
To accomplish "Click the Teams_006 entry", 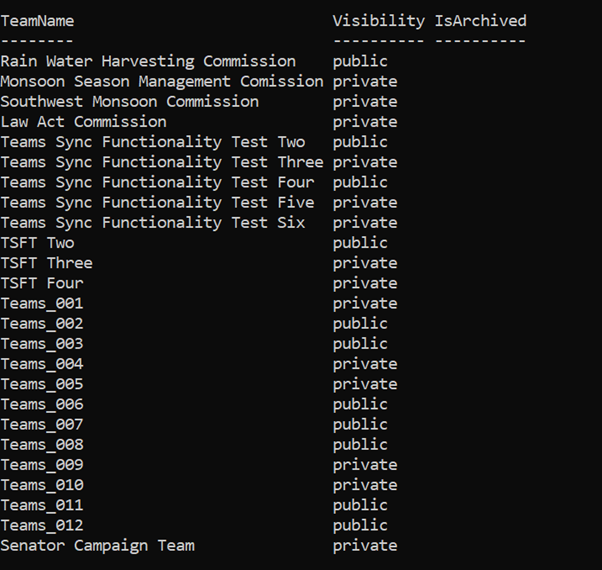I will 42,404.
